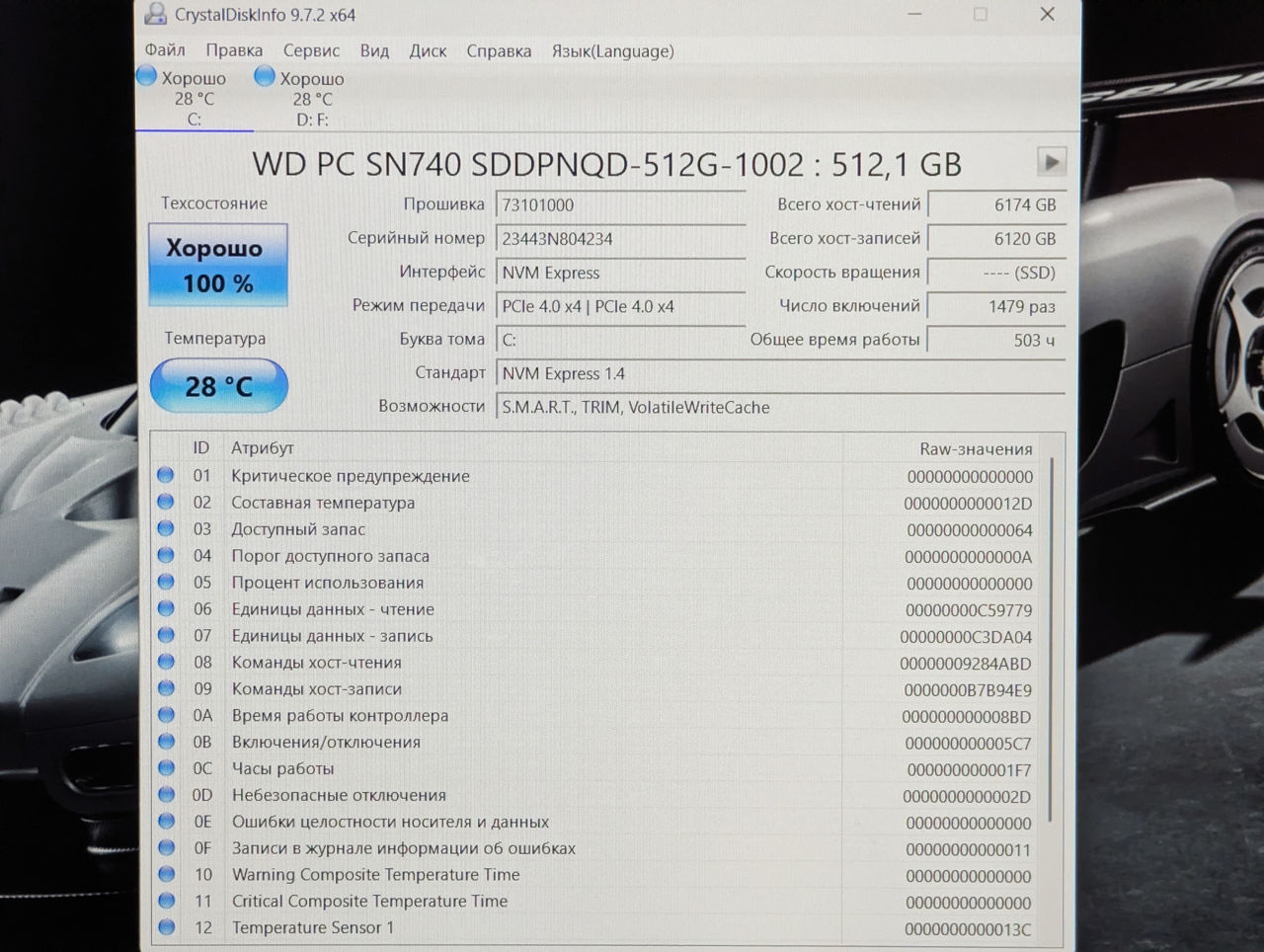Click raw value 000000000005C7
Screen dimensions: 1264x952
pos(968,744)
